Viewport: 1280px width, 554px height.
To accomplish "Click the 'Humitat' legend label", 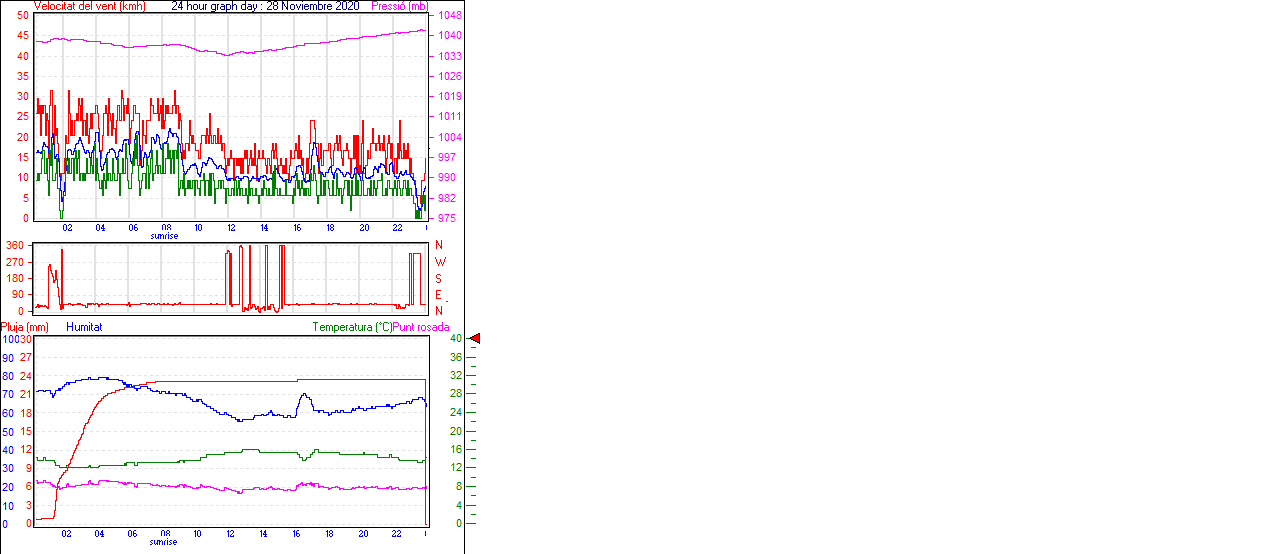I will pyautogui.click(x=84, y=327).
